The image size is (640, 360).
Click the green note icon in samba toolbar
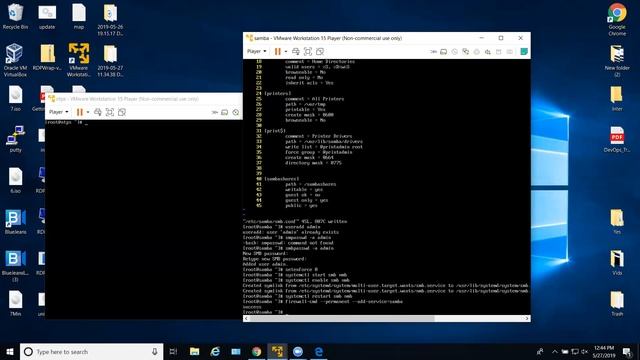pos(524,51)
